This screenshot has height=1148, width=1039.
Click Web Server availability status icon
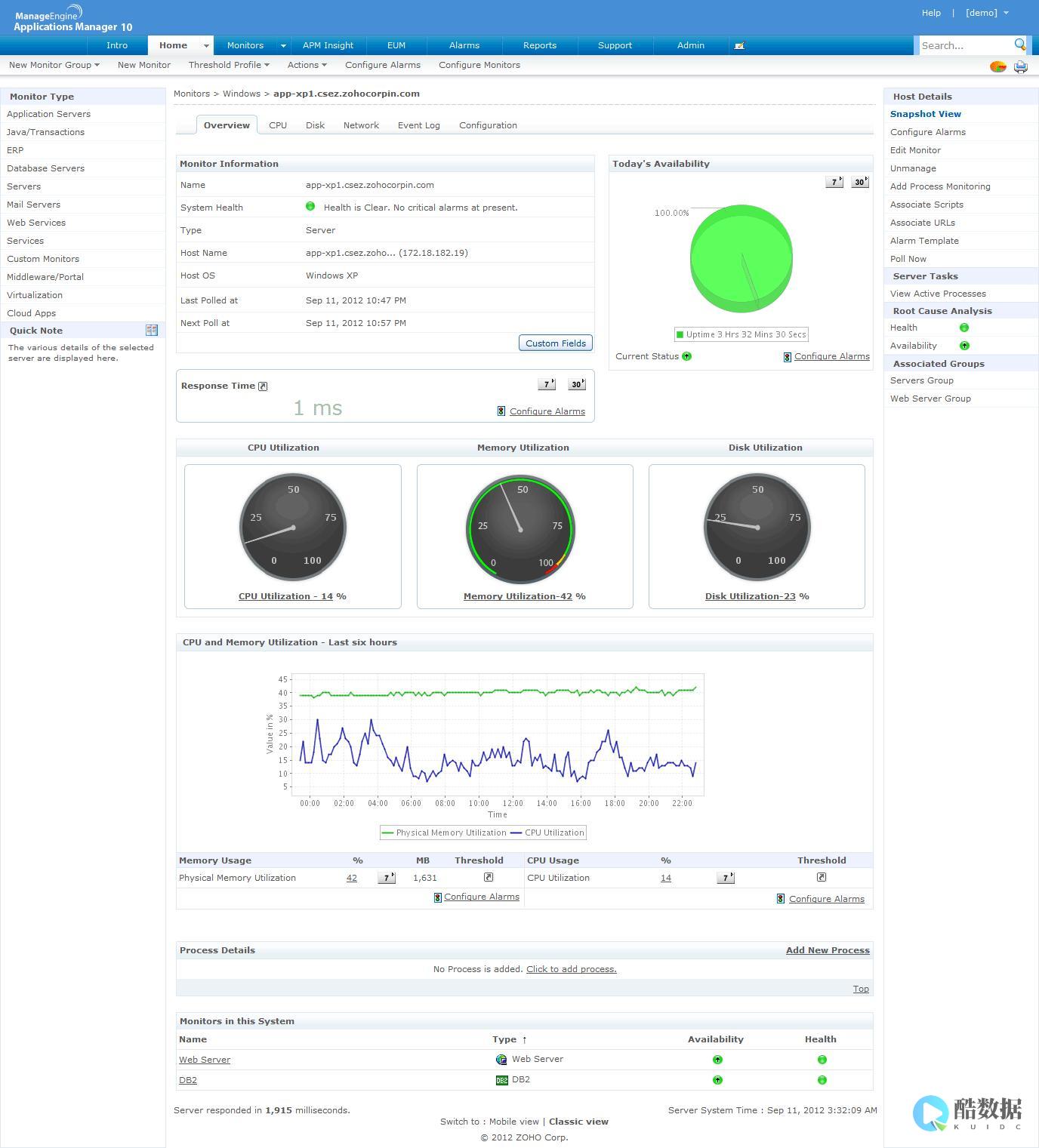pyautogui.click(x=717, y=1060)
